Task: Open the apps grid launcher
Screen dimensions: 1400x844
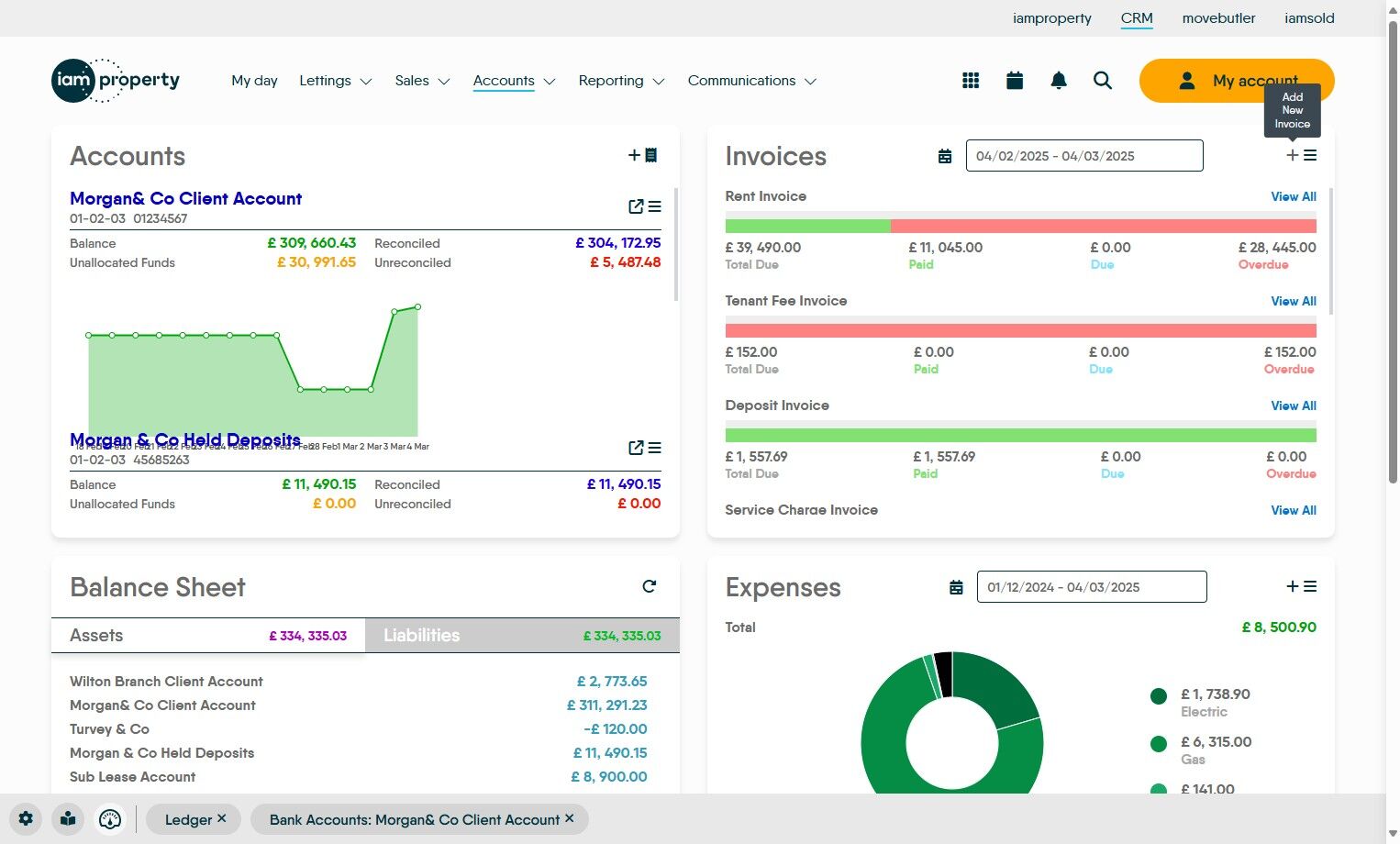Action: [x=971, y=81]
